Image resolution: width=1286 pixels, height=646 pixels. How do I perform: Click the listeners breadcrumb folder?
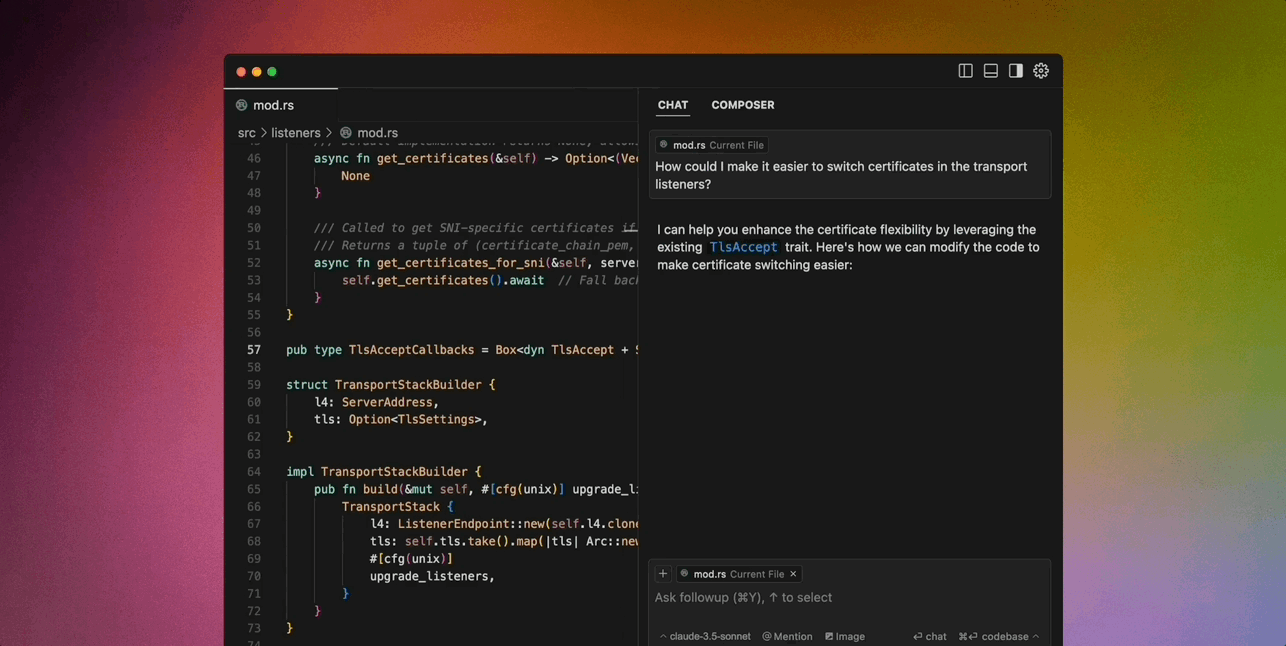[295, 133]
